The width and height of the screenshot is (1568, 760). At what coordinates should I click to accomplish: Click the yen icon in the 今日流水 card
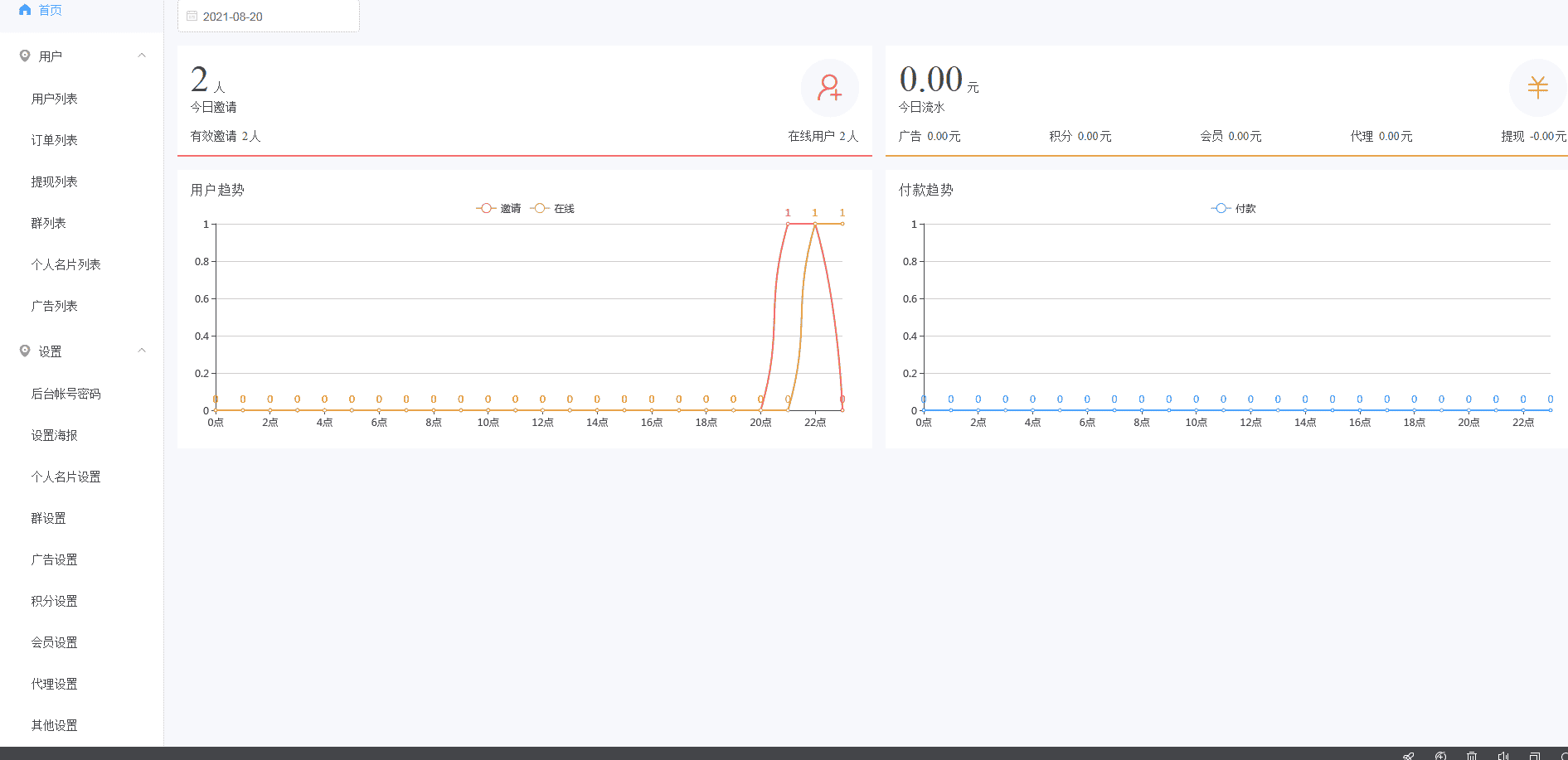1537,88
